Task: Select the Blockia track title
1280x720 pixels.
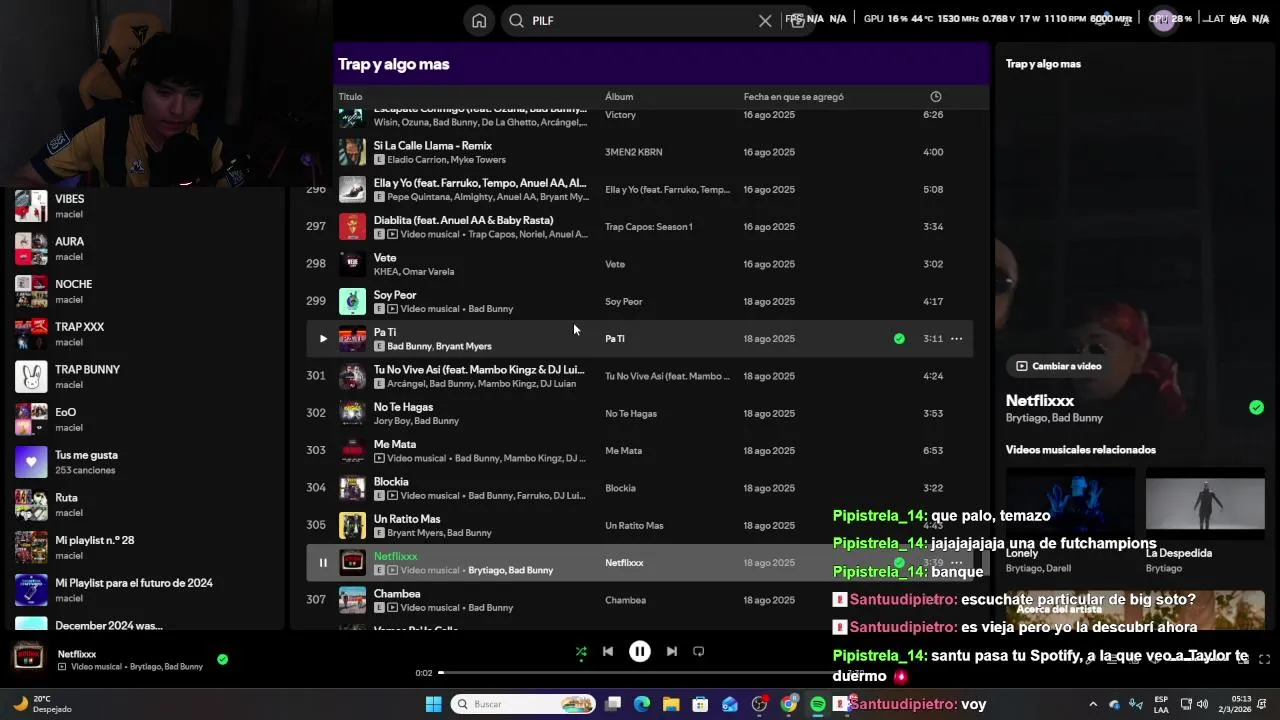Action: point(391,482)
